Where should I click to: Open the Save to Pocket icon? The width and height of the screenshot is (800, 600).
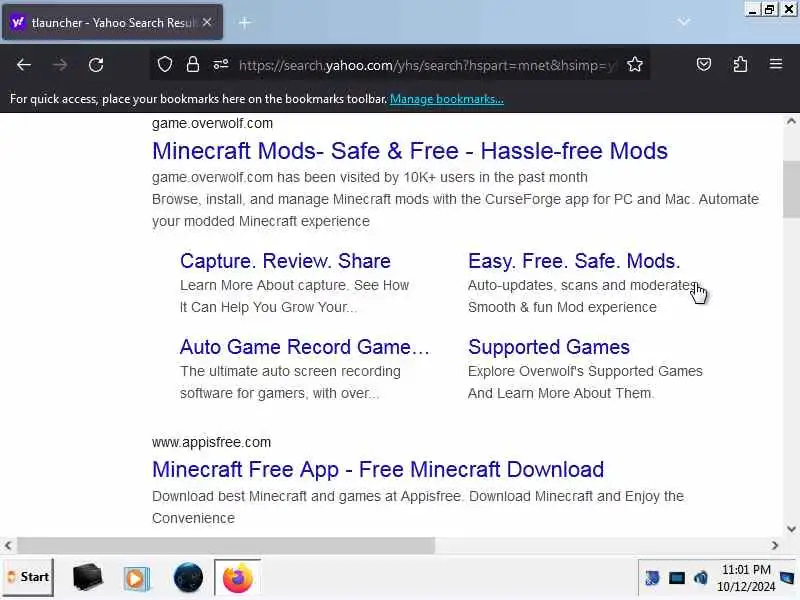pos(704,64)
